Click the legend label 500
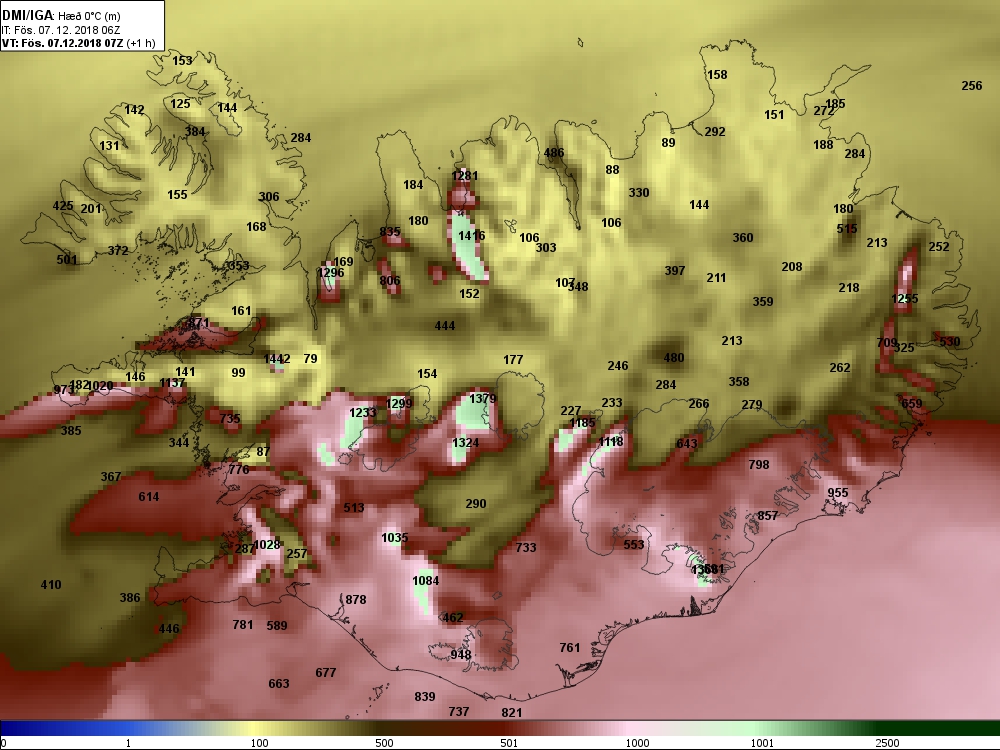This screenshot has height=750, width=1000. pyautogui.click(x=384, y=743)
